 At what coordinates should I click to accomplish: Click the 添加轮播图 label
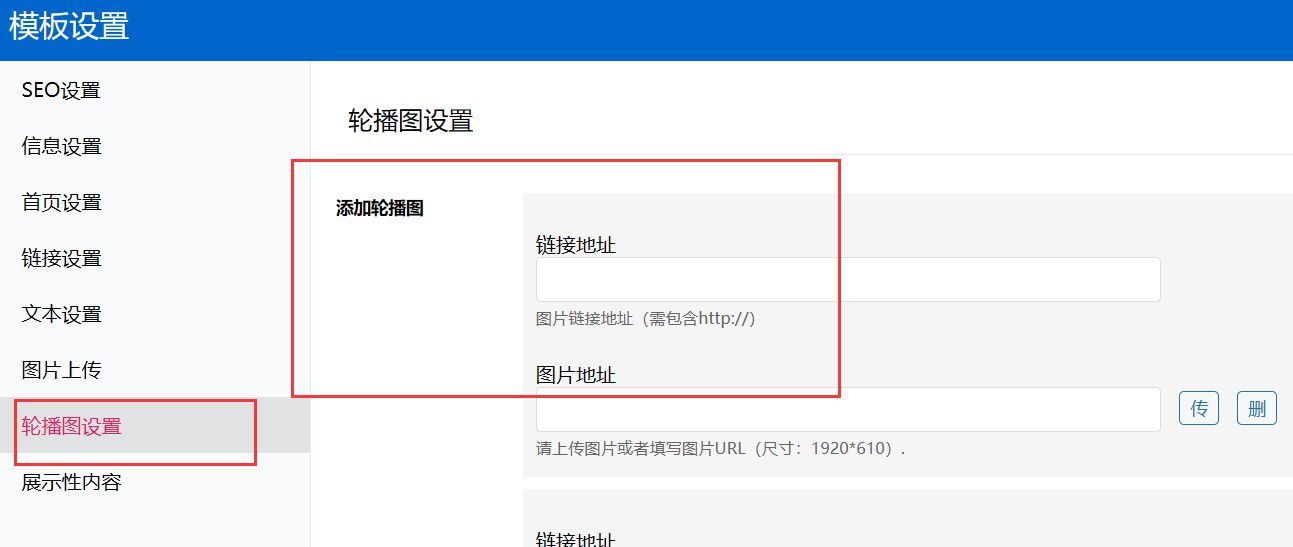380,209
